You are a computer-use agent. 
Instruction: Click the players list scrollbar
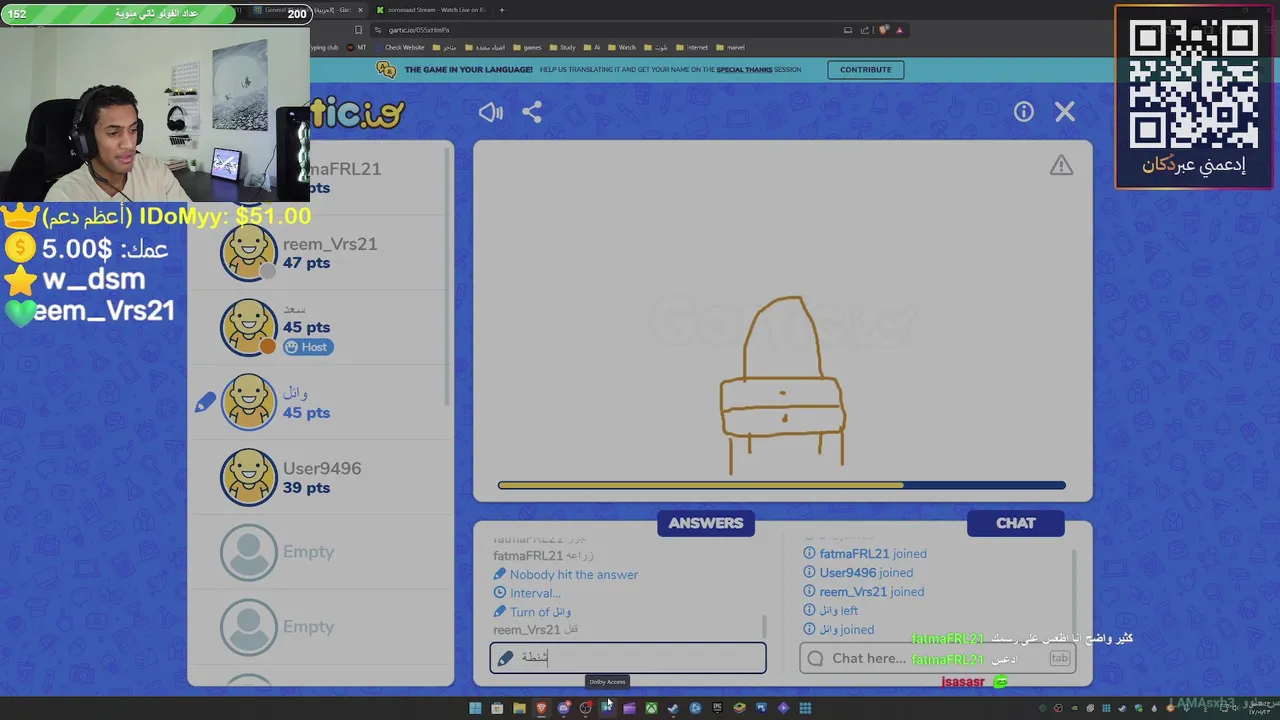(x=447, y=275)
